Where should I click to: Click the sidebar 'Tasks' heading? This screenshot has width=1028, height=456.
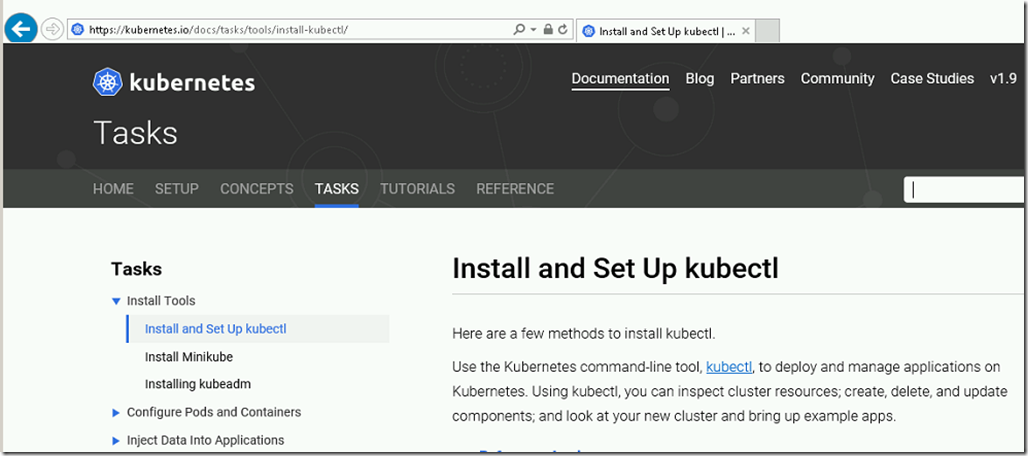tap(136, 269)
